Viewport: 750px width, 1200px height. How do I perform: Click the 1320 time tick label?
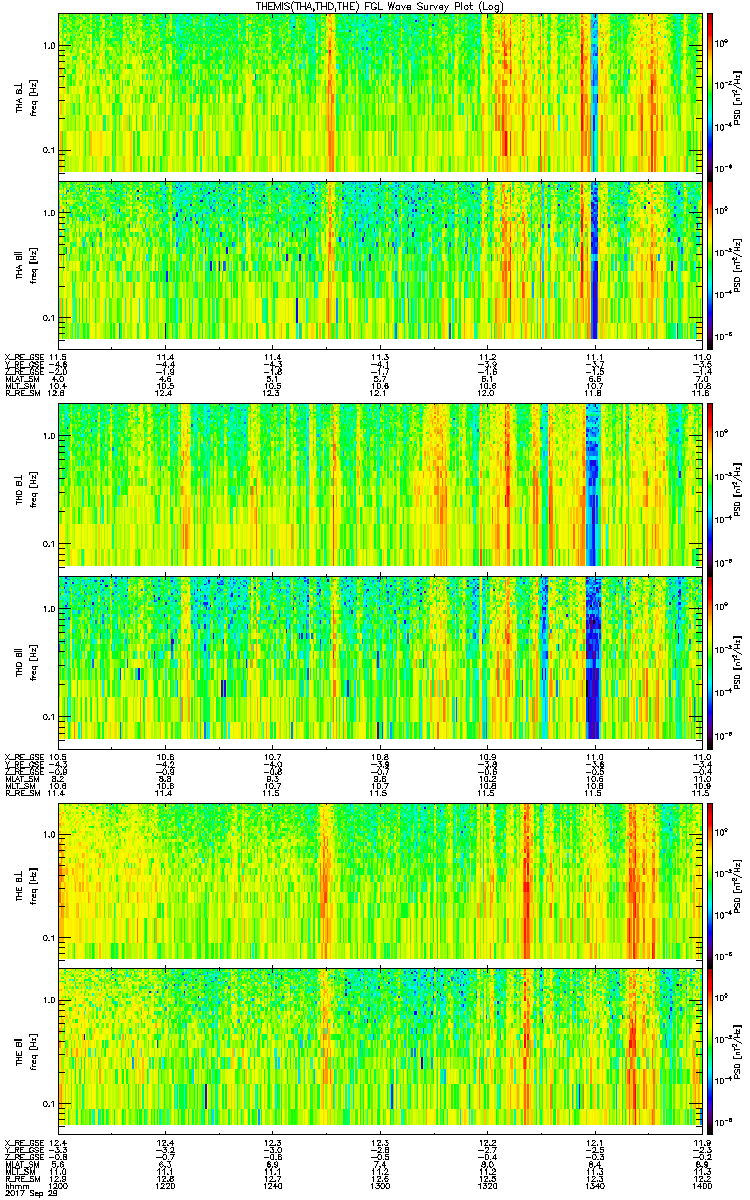click(x=488, y=1186)
